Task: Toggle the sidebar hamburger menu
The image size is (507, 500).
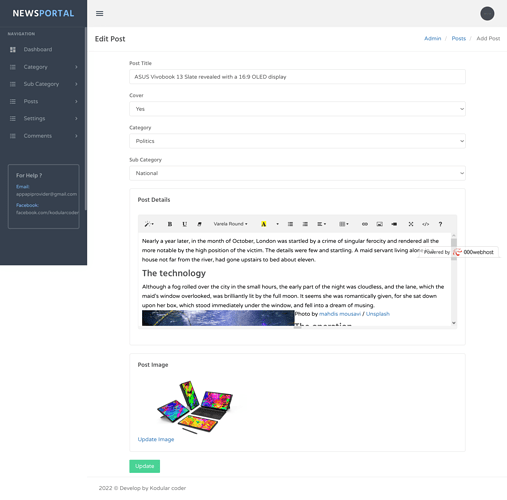Action: point(99,14)
